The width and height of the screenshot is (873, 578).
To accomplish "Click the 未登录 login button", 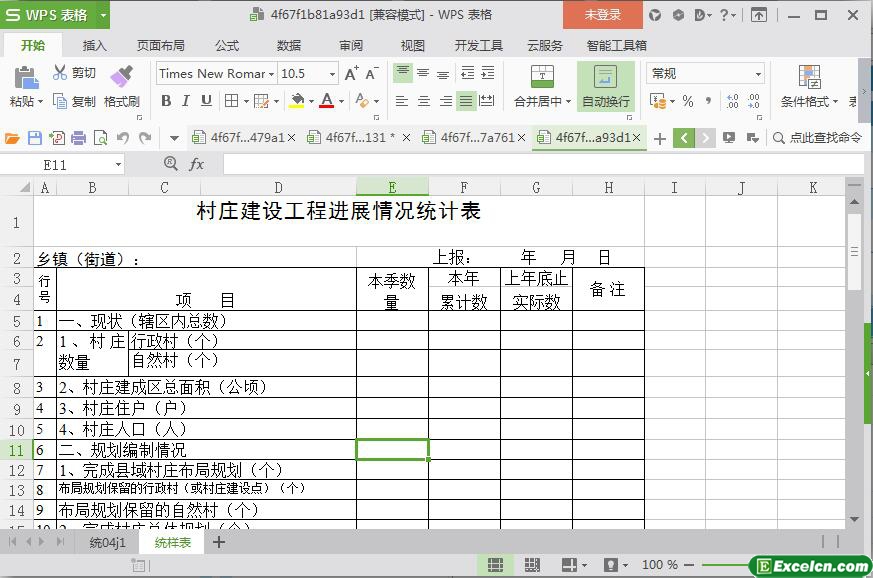I will 602,14.
